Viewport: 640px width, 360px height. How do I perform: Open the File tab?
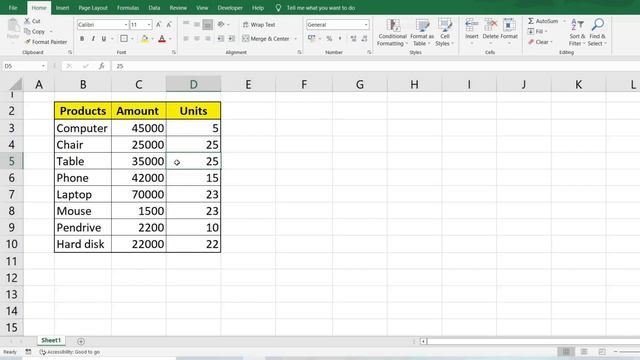[x=13, y=8]
